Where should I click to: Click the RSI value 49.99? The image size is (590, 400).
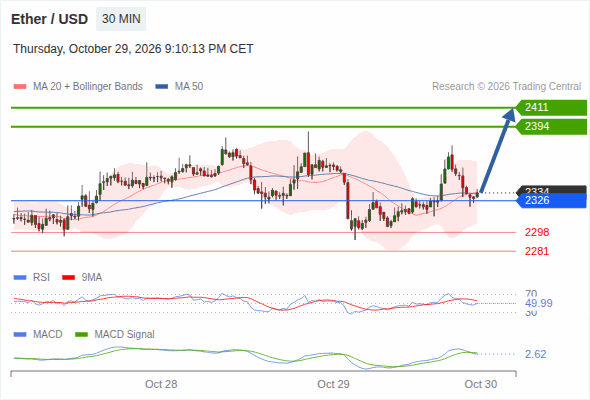click(x=539, y=303)
